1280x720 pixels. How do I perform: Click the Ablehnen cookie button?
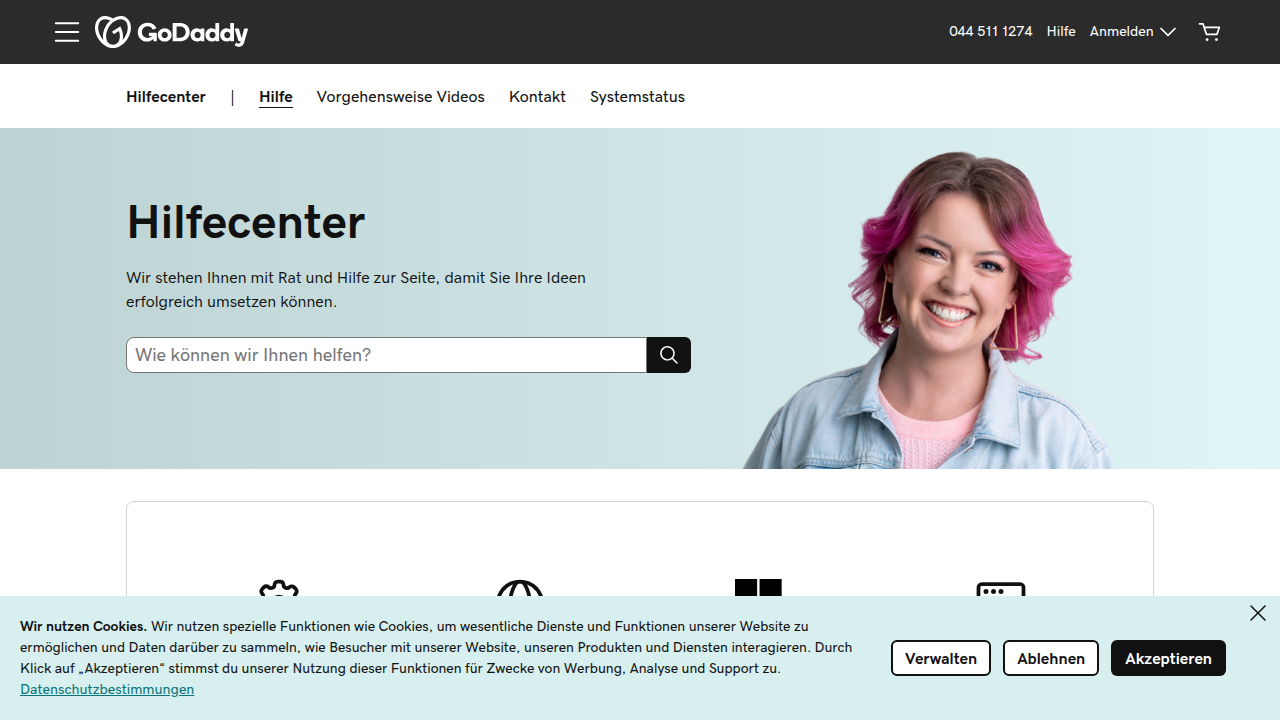pos(1051,658)
